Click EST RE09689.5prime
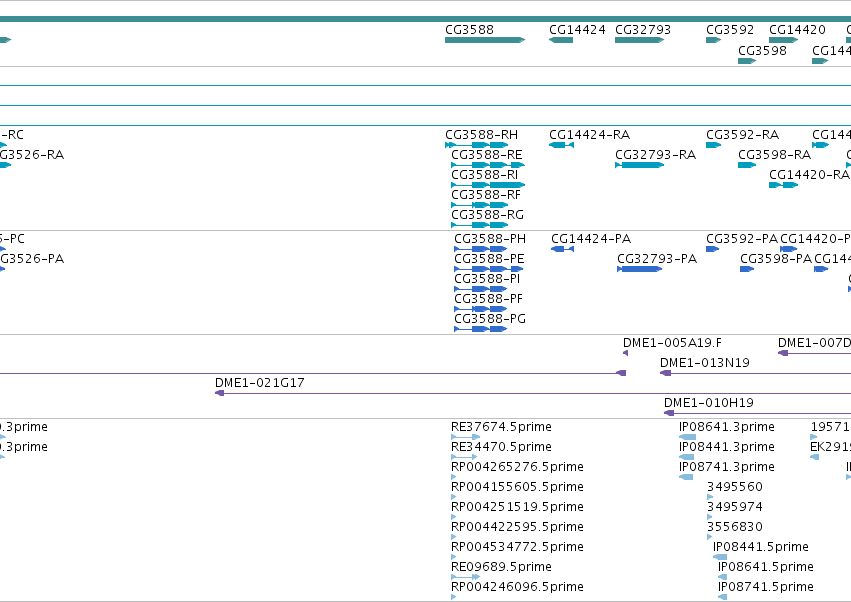The image size is (851, 602). click(x=466, y=578)
